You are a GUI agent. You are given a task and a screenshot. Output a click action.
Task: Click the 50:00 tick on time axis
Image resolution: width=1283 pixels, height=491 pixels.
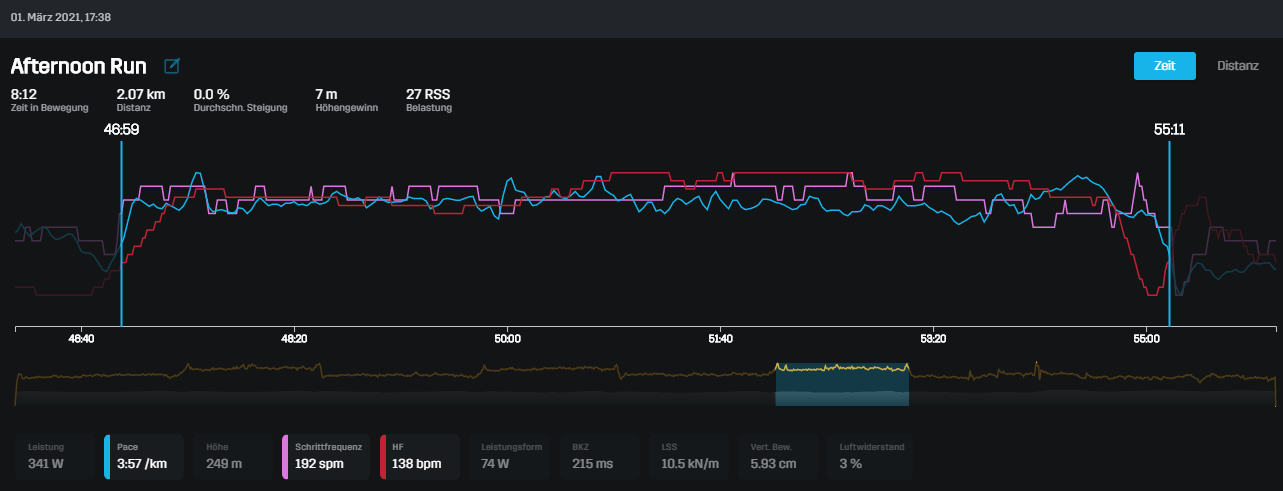(x=507, y=339)
